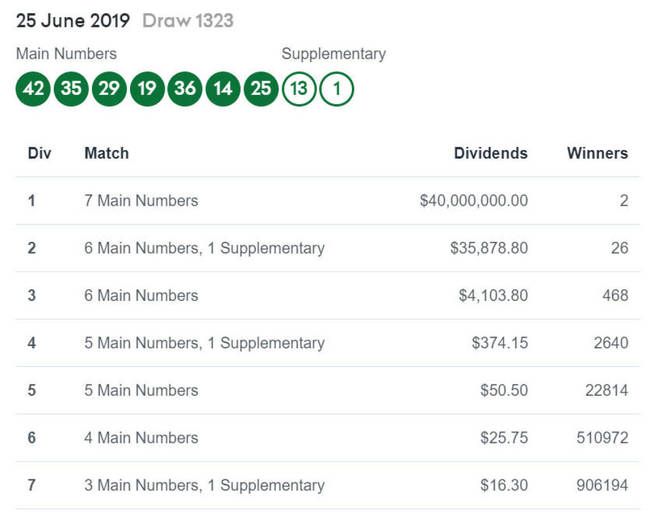Select the $40,000,000.00 dividend cell
The height and width of the screenshot is (514, 654).
click(x=474, y=201)
